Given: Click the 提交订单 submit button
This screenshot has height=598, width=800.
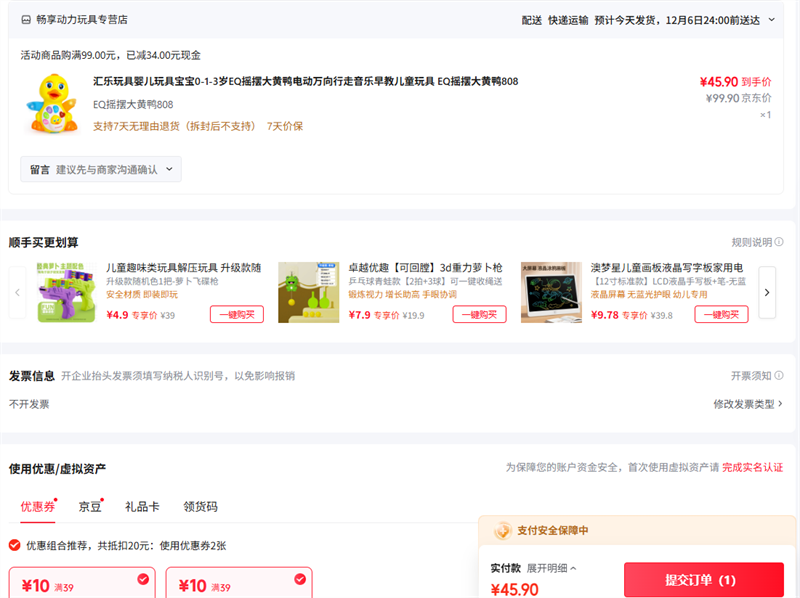Looking at the screenshot, I should click(703, 580).
